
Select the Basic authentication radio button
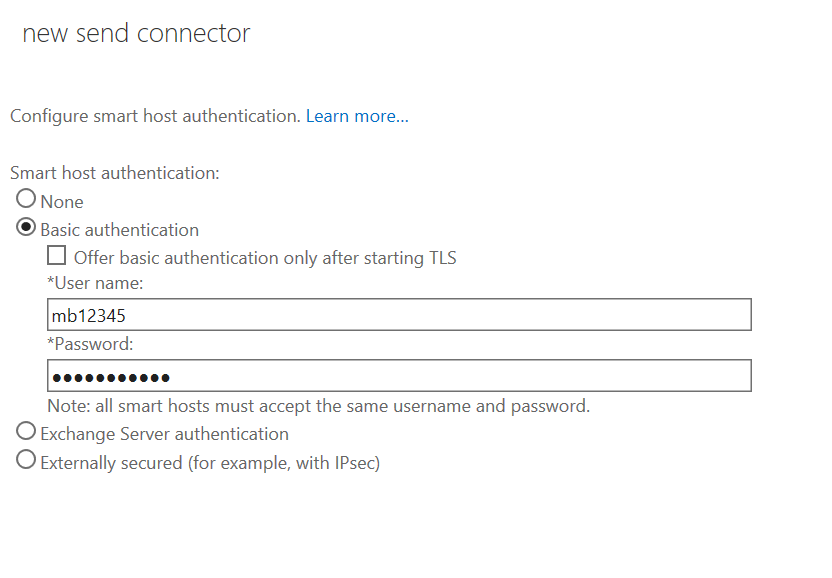click(x=26, y=228)
